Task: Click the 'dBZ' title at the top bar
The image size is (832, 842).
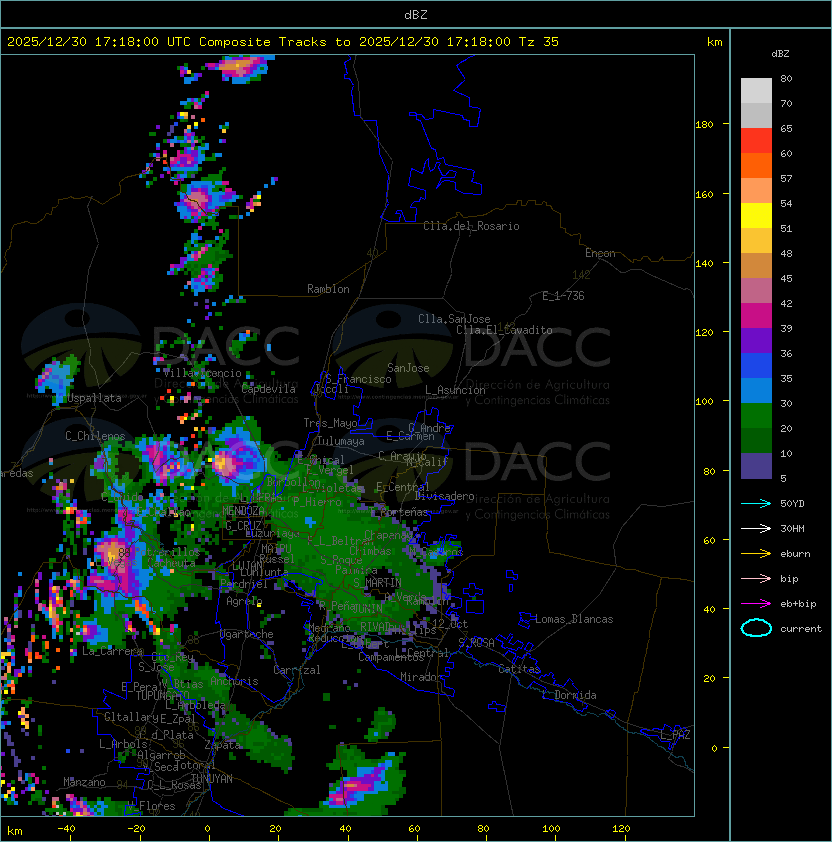Action: pos(416,14)
